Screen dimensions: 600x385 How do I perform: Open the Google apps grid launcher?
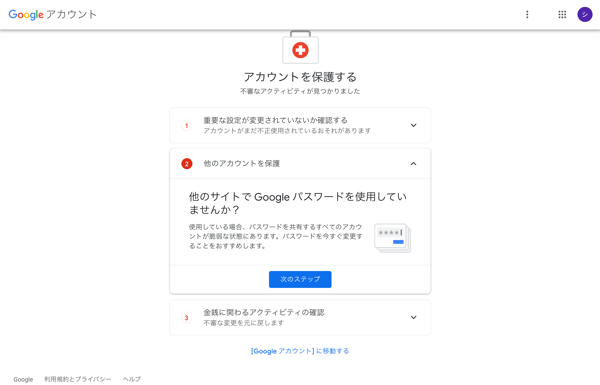(x=562, y=15)
